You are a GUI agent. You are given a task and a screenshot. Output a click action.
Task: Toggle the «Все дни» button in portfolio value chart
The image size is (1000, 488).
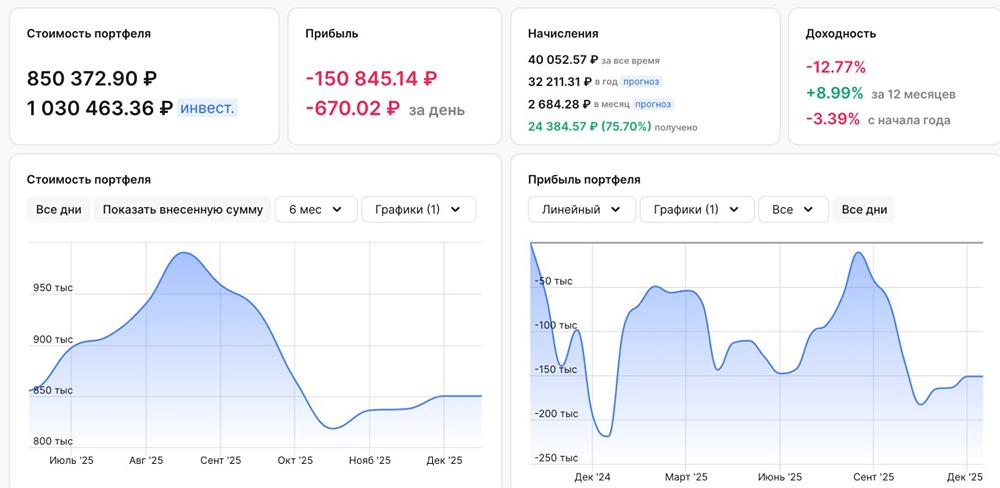click(59, 209)
